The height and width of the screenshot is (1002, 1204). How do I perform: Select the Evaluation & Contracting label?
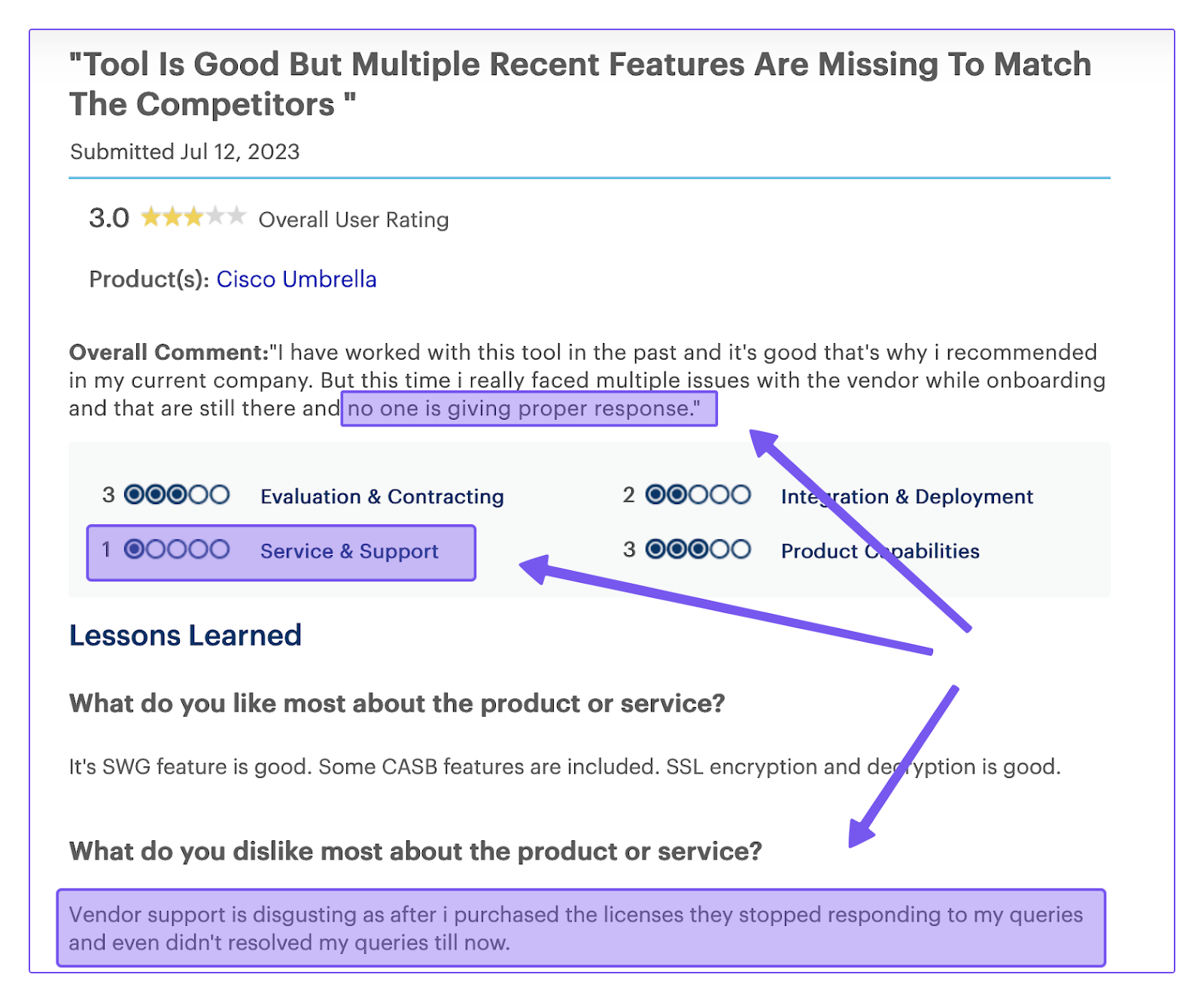coord(382,496)
